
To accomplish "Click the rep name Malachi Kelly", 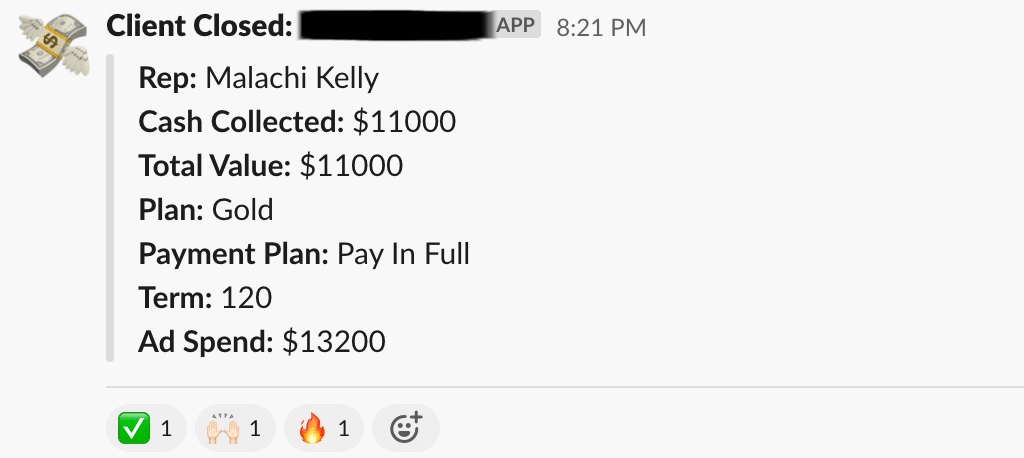I will (x=292, y=78).
